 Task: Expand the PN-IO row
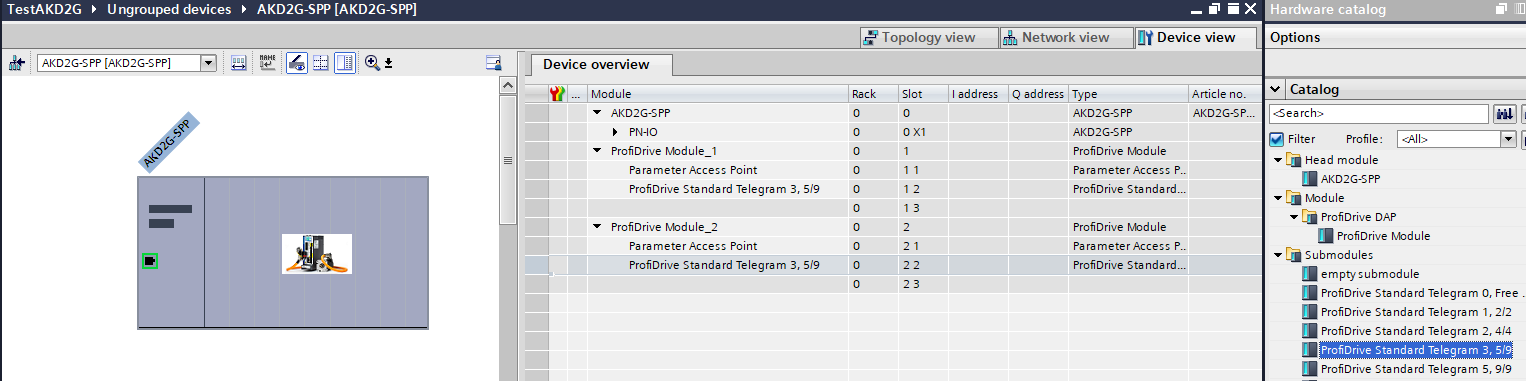tap(616, 132)
